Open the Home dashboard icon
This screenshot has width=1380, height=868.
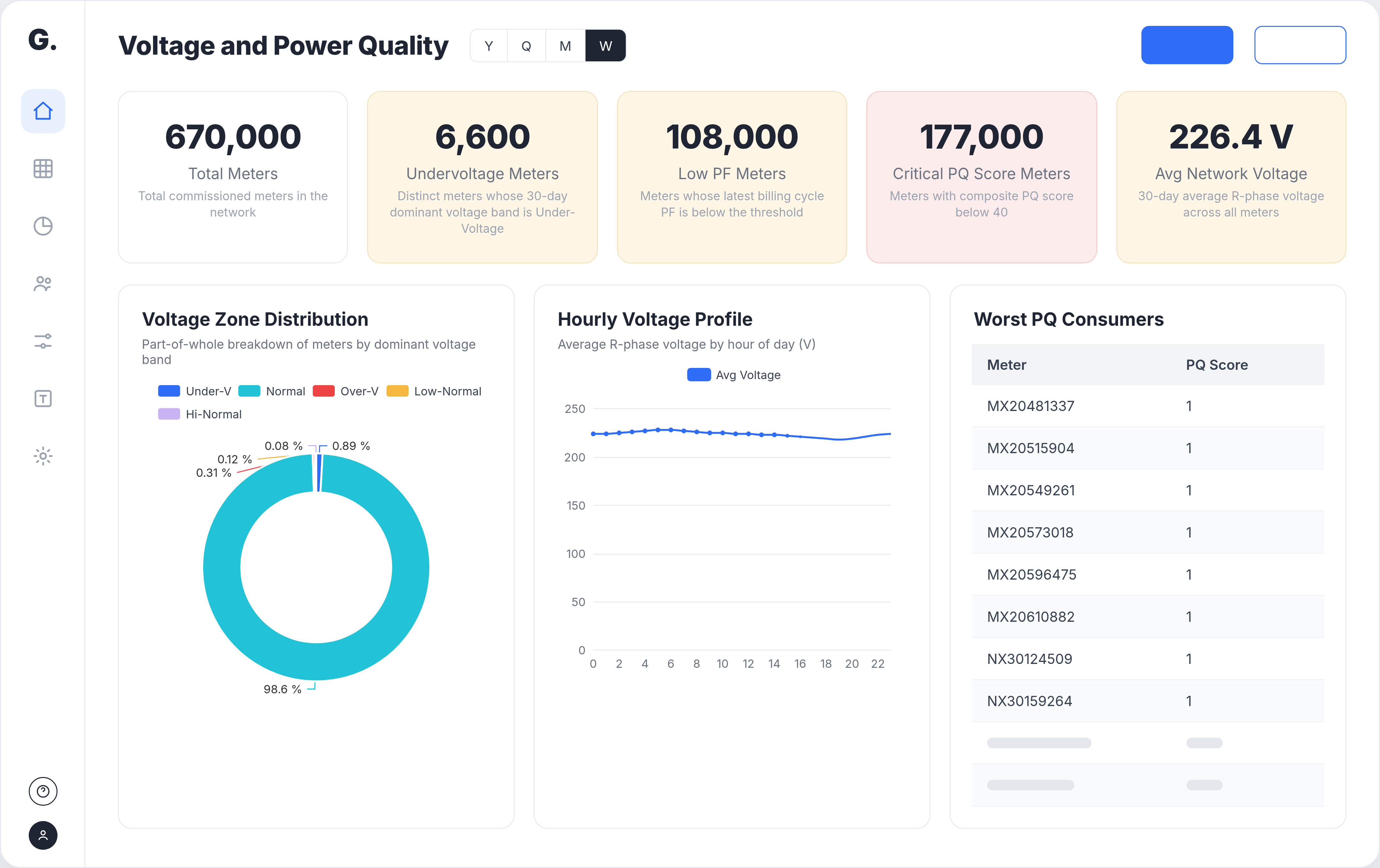click(43, 111)
